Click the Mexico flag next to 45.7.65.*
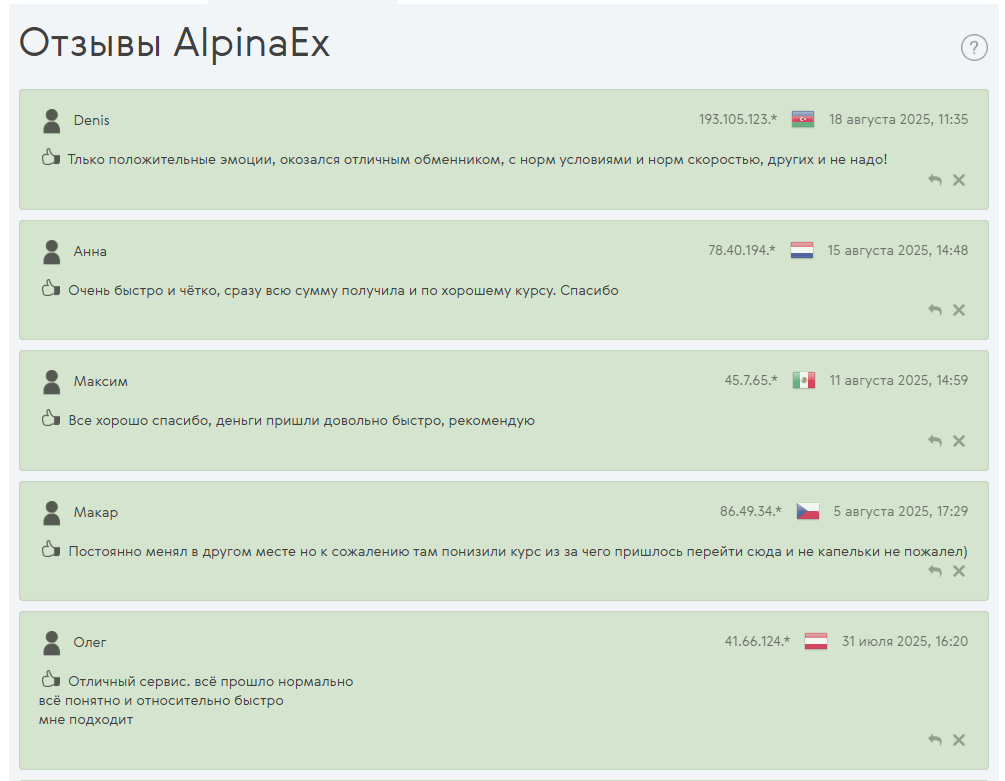 click(804, 381)
